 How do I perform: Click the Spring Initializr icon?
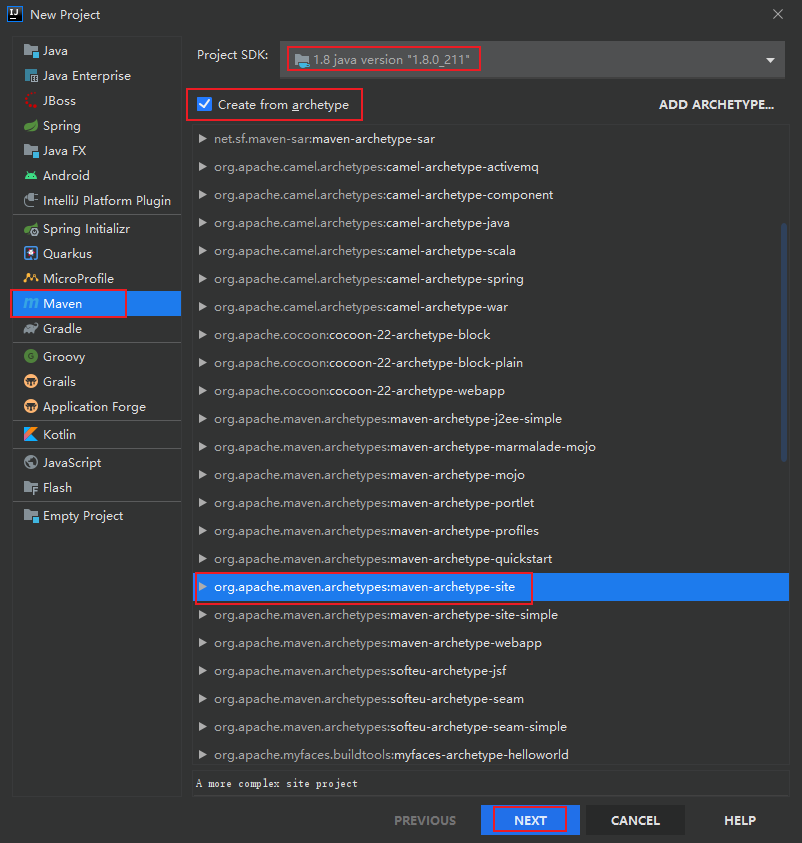31,229
